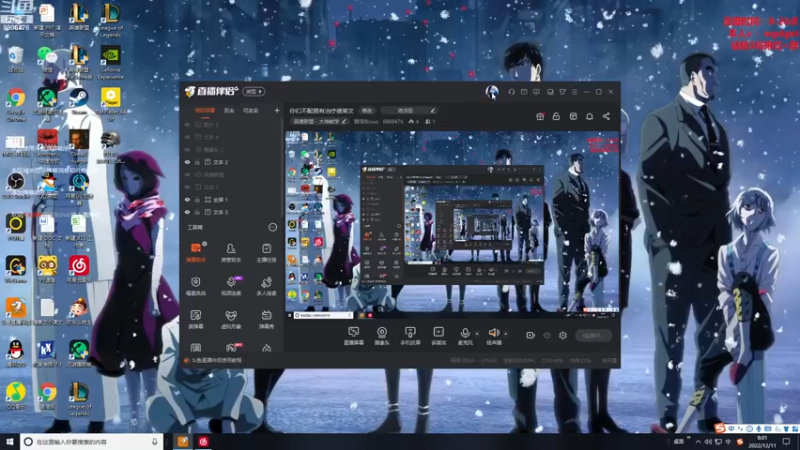Add 多媒体 multimedia source
Image resolution: width=800 pixels, height=450 pixels.
click(439, 336)
